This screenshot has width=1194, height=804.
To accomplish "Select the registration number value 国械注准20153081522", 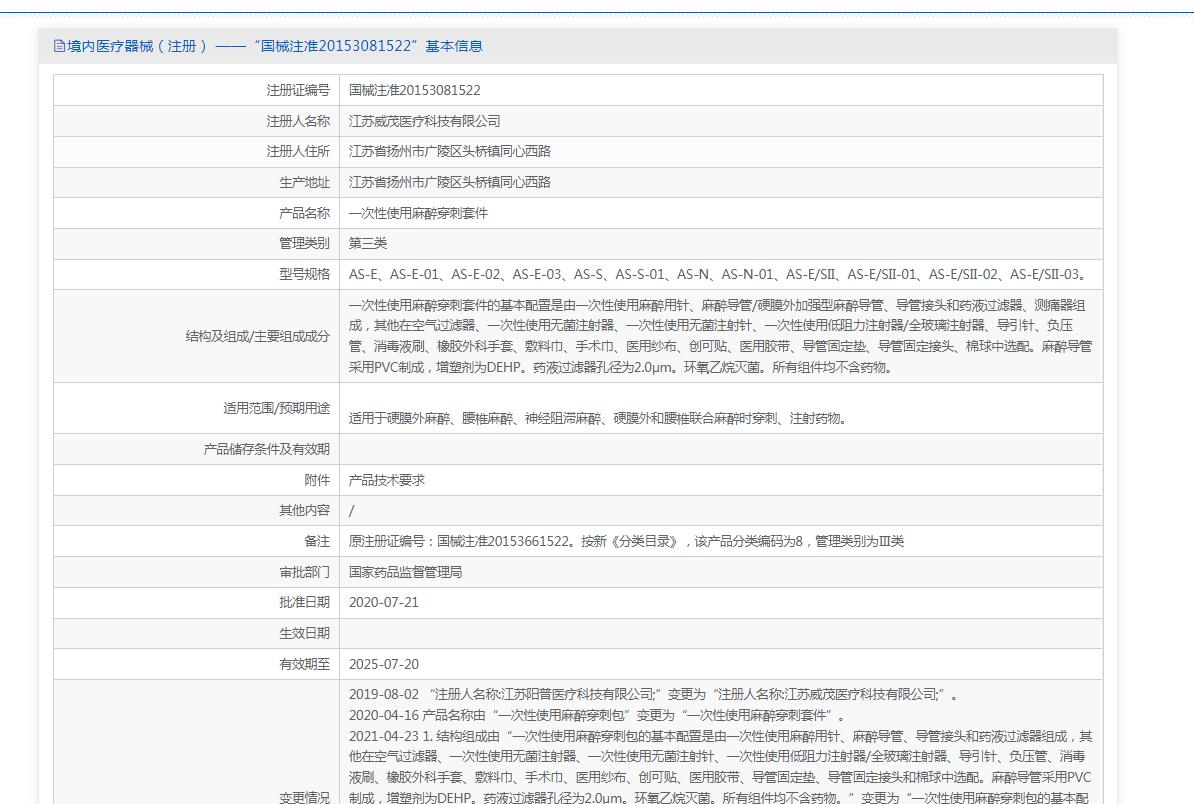I will (414, 90).
